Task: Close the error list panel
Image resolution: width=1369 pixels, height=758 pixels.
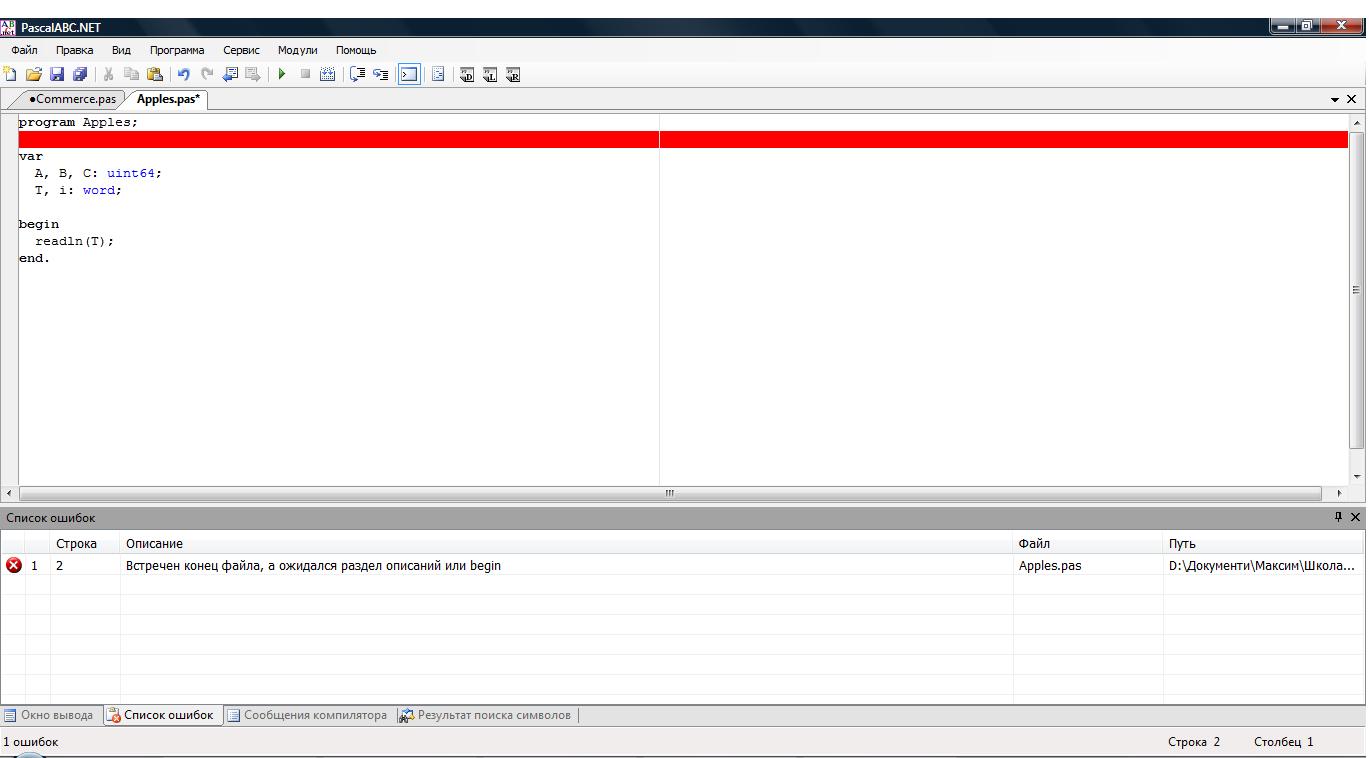Action: (x=1355, y=517)
